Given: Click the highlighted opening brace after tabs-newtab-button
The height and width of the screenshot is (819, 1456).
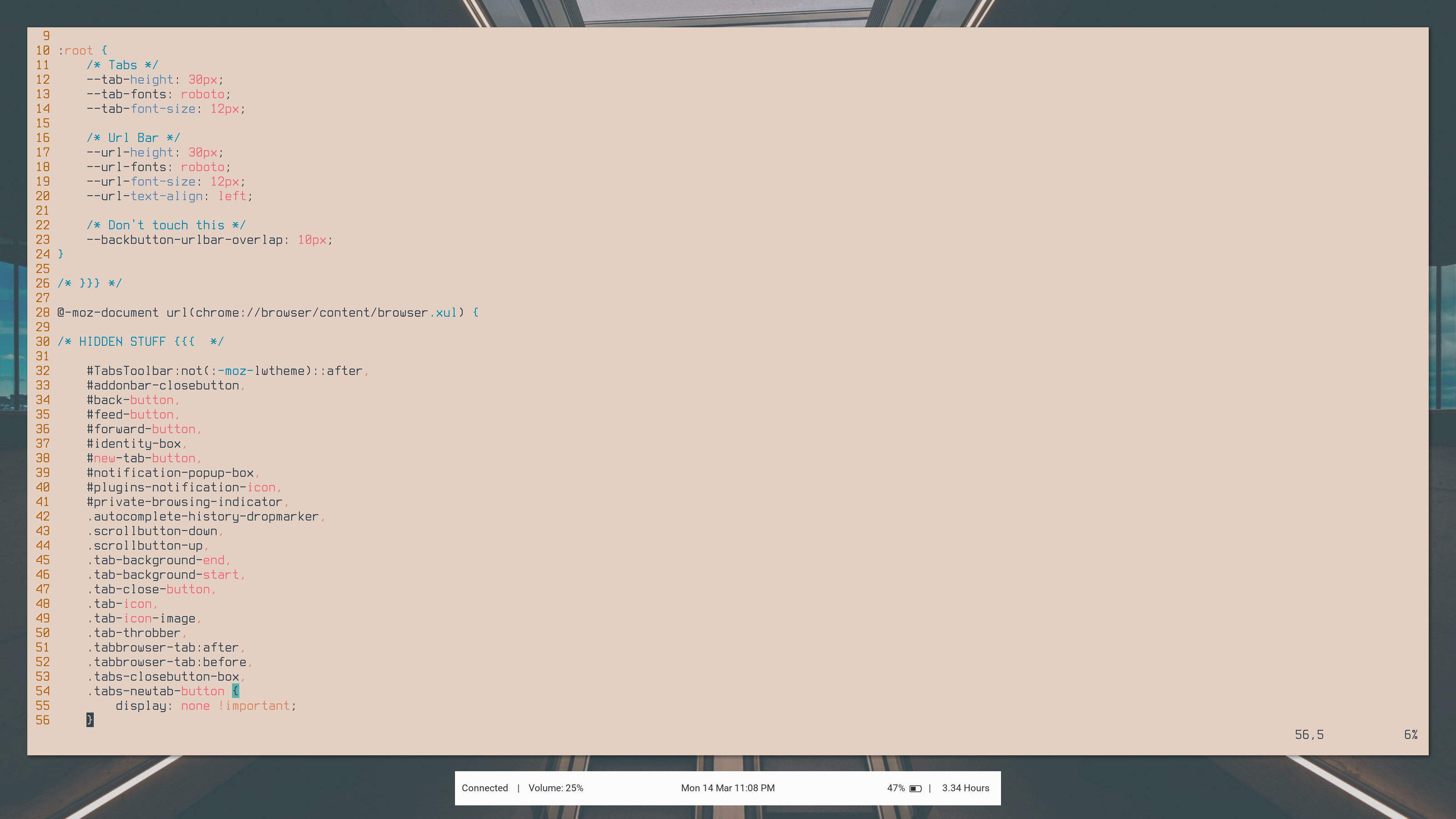Looking at the screenshot, I should pos(235,691).
